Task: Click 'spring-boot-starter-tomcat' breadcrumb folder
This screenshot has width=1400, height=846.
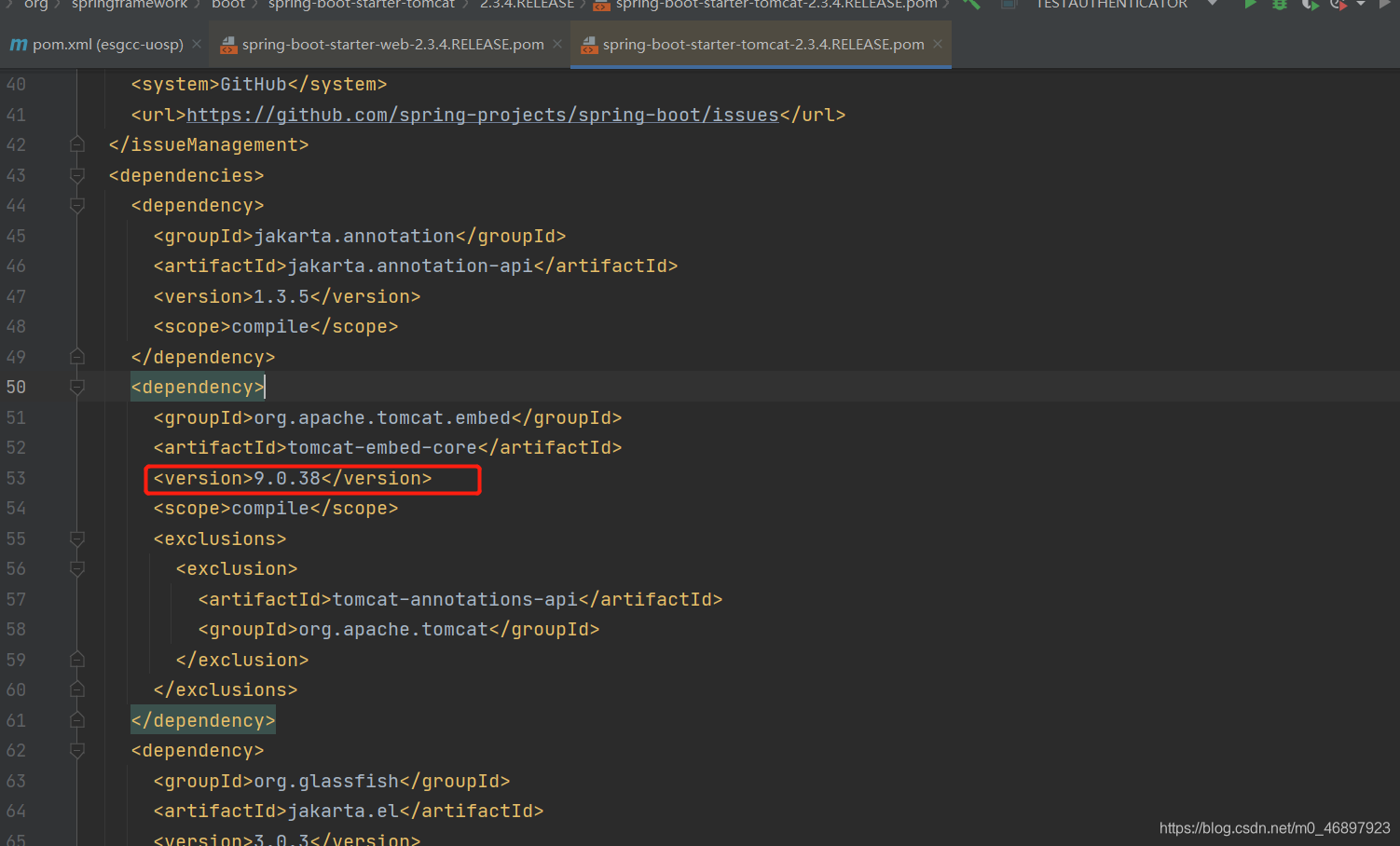Action: pyautogui.click(x=362, y=5)
